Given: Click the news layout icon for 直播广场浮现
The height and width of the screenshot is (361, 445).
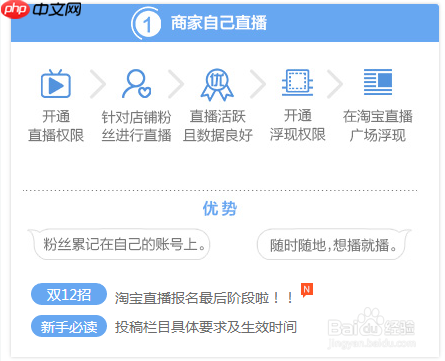Looking at the screenshot, I should [378, 82].
